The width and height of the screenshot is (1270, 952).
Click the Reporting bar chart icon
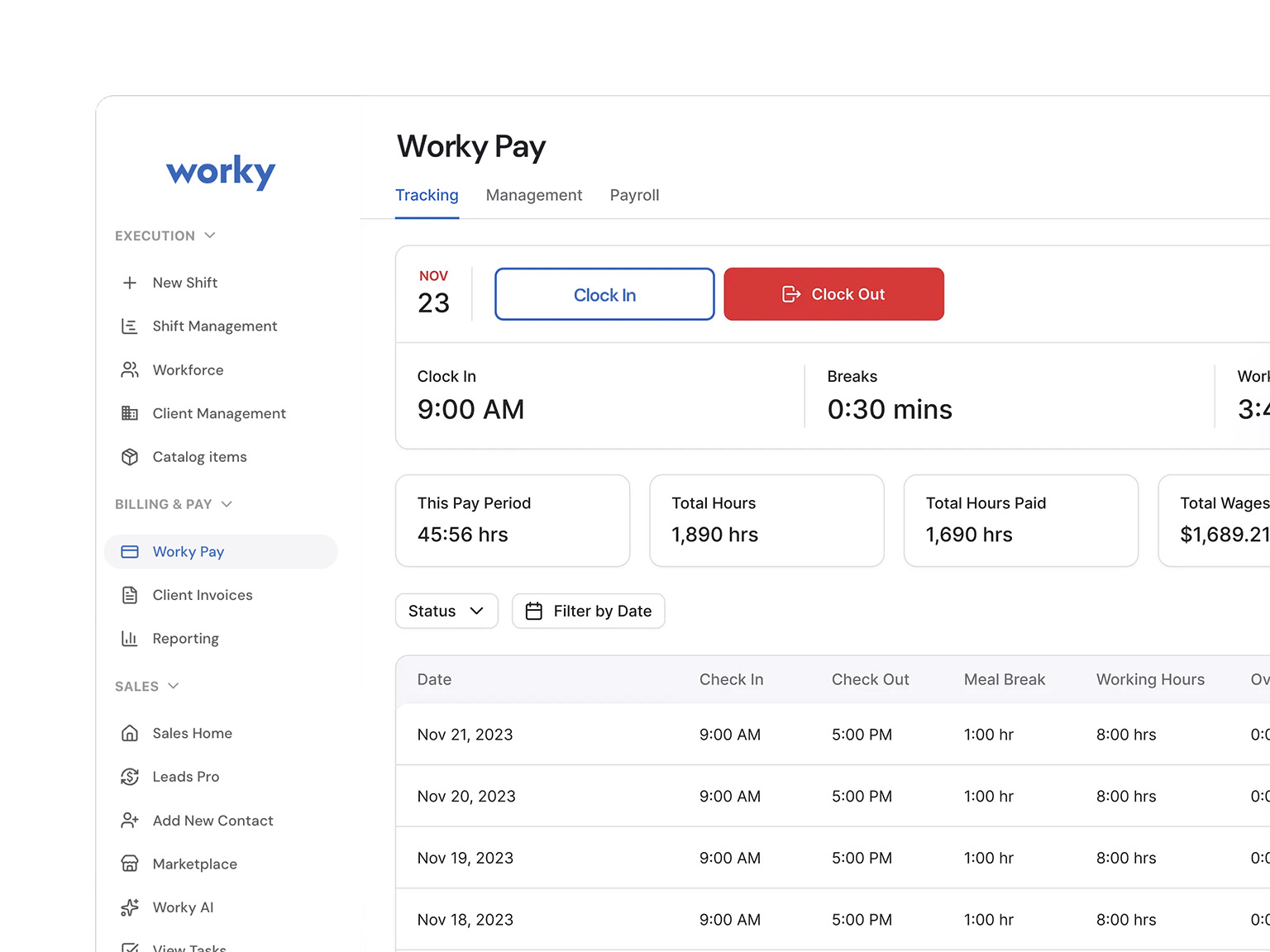[x=130, y=639]
